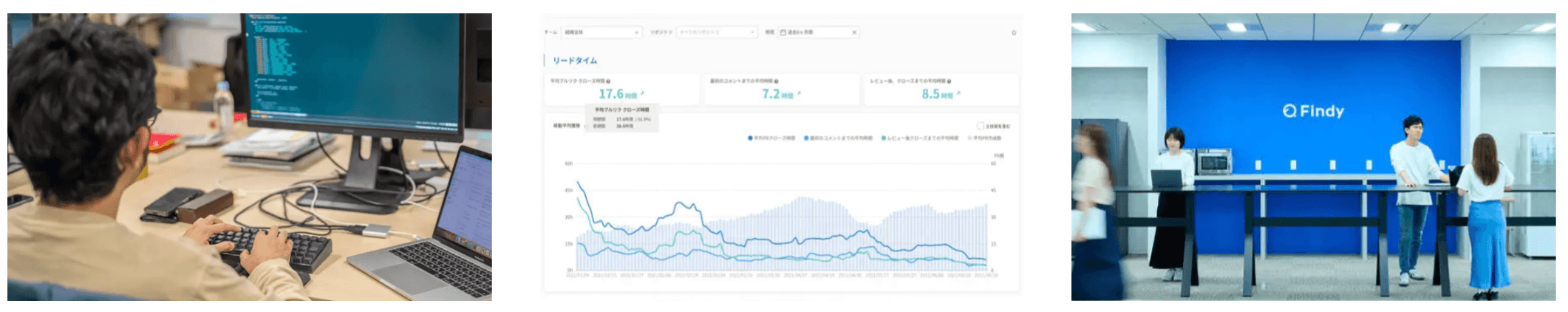Image resolution: width=1568 pixels, height=312 pixels.
Task: Toggle the 平均PR作成数 bar legend swatch
Action: pyautogui.click(x=970, y=138)
